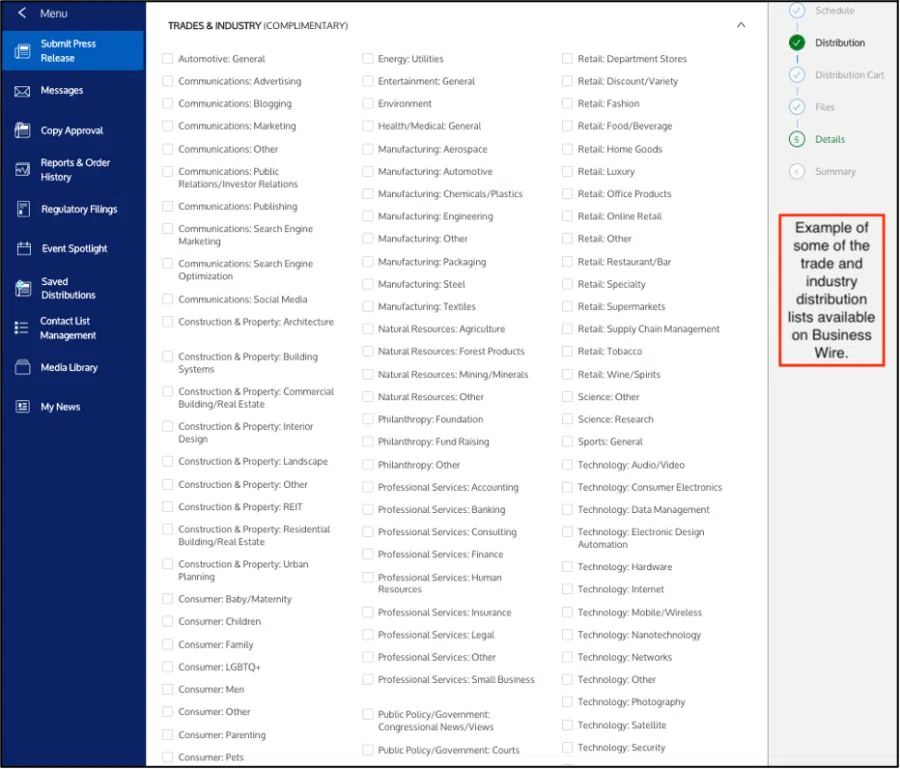Open the Messages envelope icon
The image size is (900, 769).
(22, 91)
